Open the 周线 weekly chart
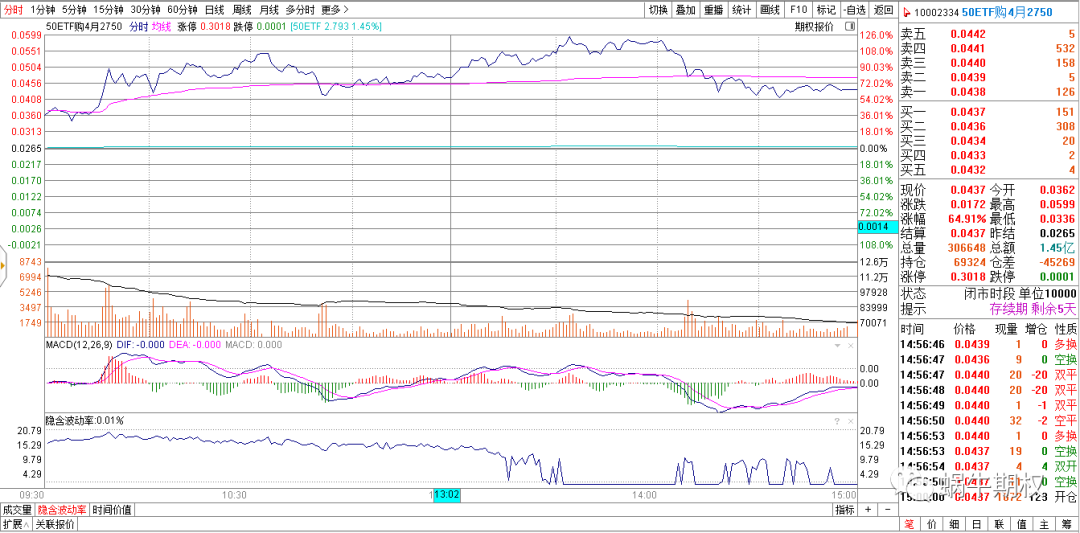This screenshot has height=533, width=1080. [242, 10]
